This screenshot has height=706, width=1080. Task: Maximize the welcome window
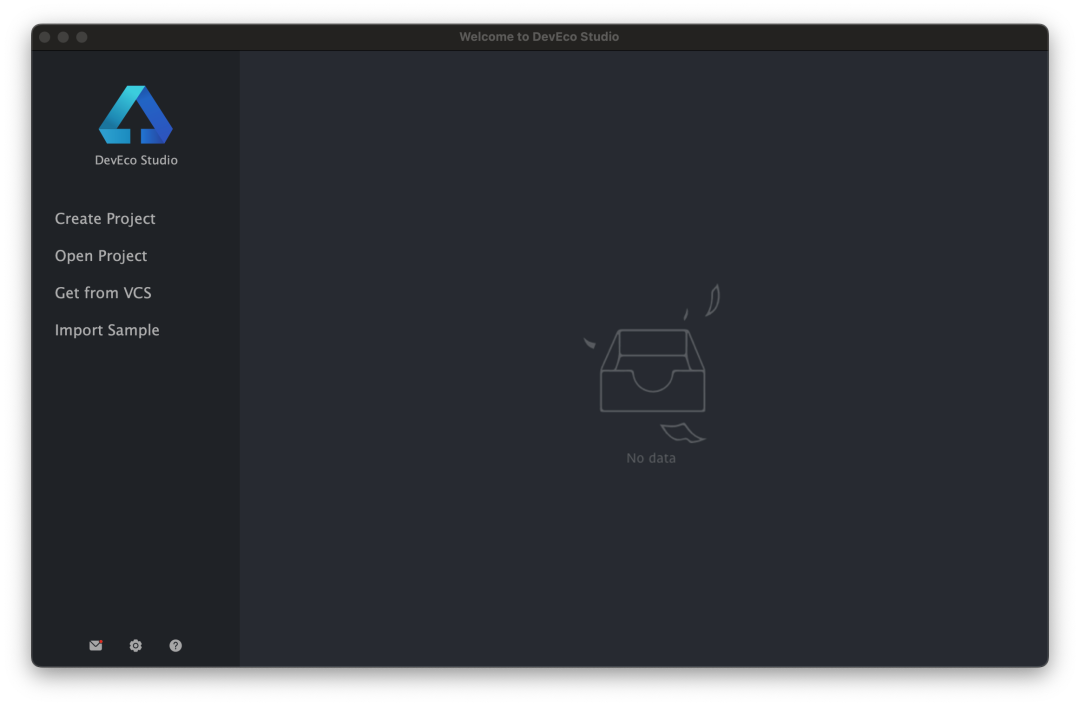click(x=82, y=37)
